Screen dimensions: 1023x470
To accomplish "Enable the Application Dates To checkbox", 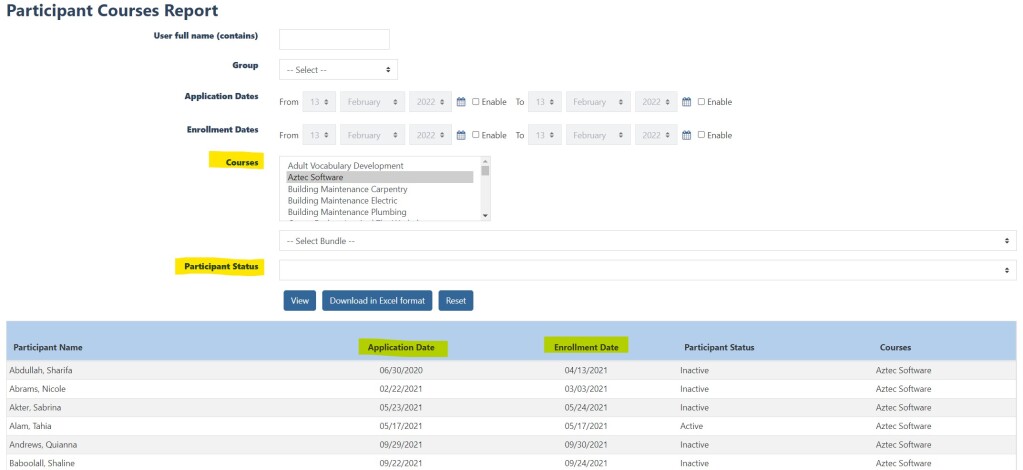I will (x=702, y=102).
